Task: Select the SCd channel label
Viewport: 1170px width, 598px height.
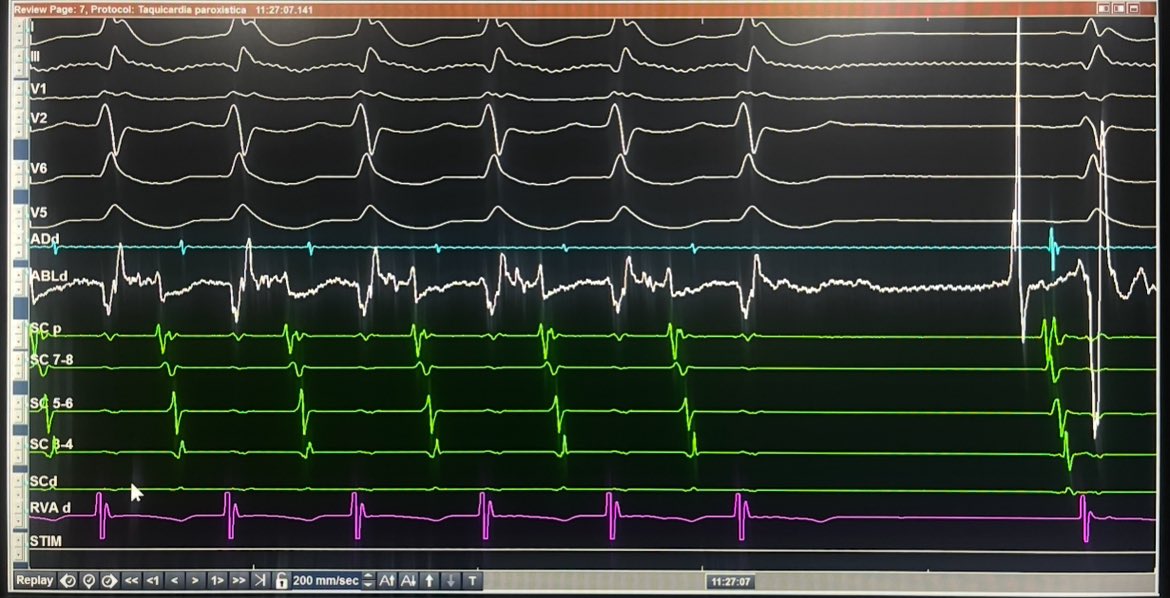Action: tap(43, 482)
